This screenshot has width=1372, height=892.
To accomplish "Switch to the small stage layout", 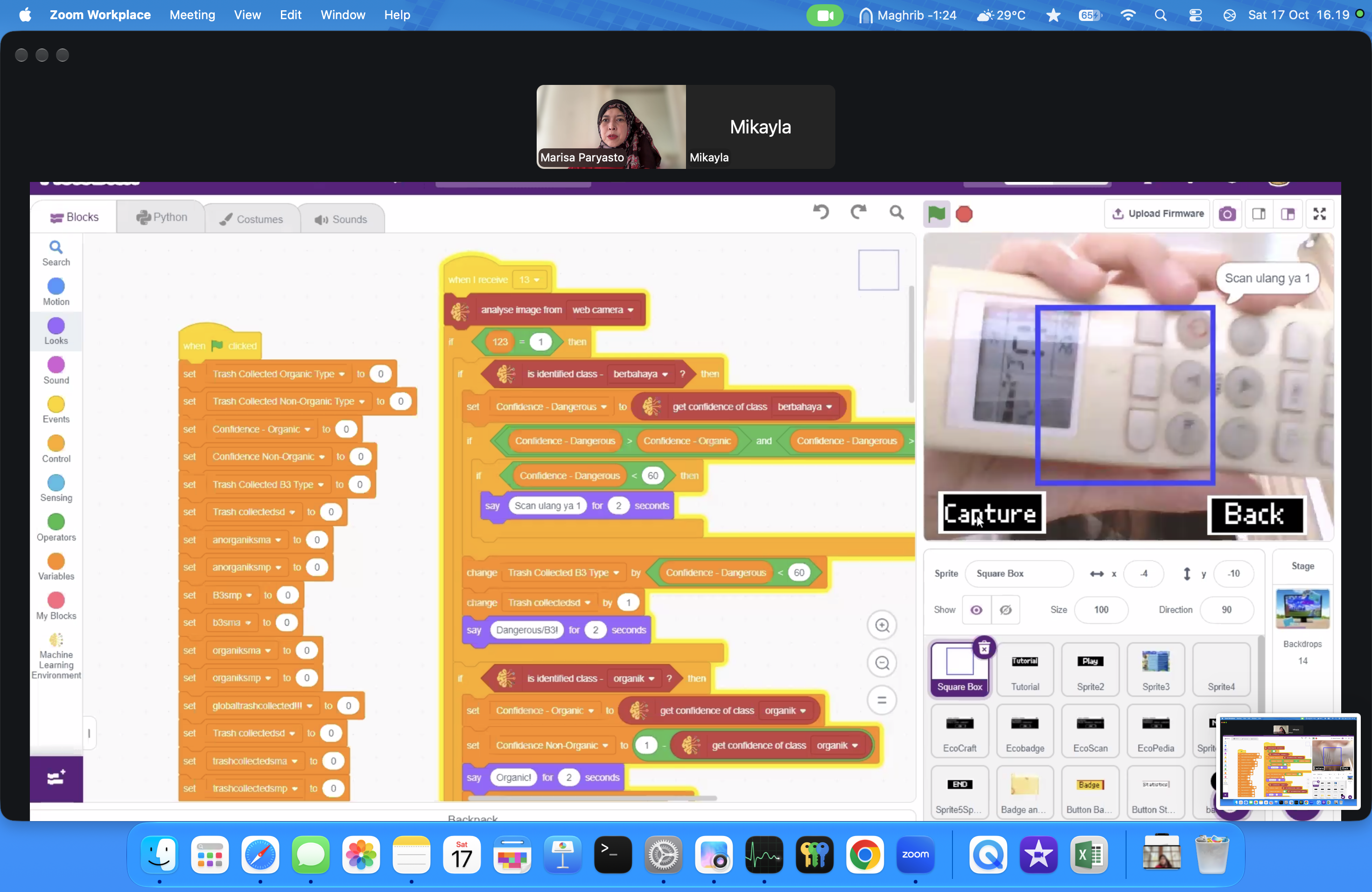I will tap(1259, 214).
